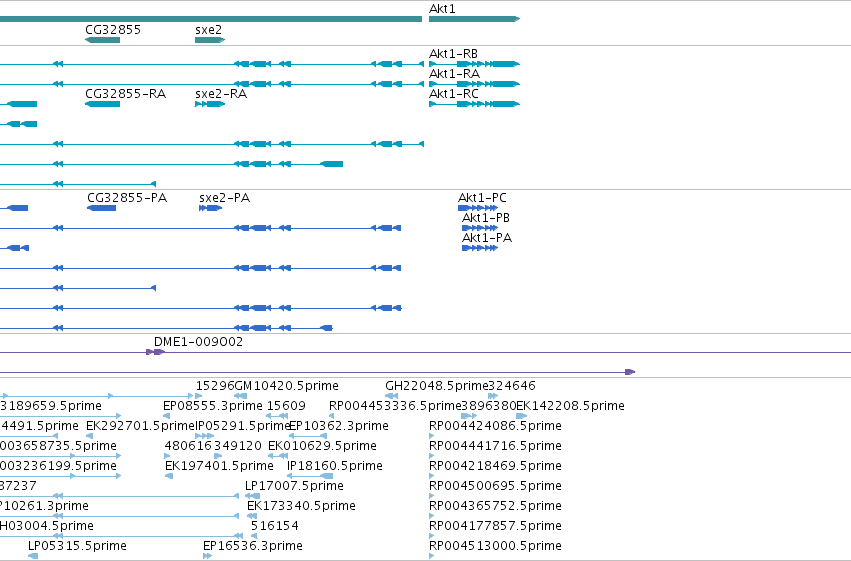
Task: Select the LP17007.5prime label
Action: (x=294, y=486)
